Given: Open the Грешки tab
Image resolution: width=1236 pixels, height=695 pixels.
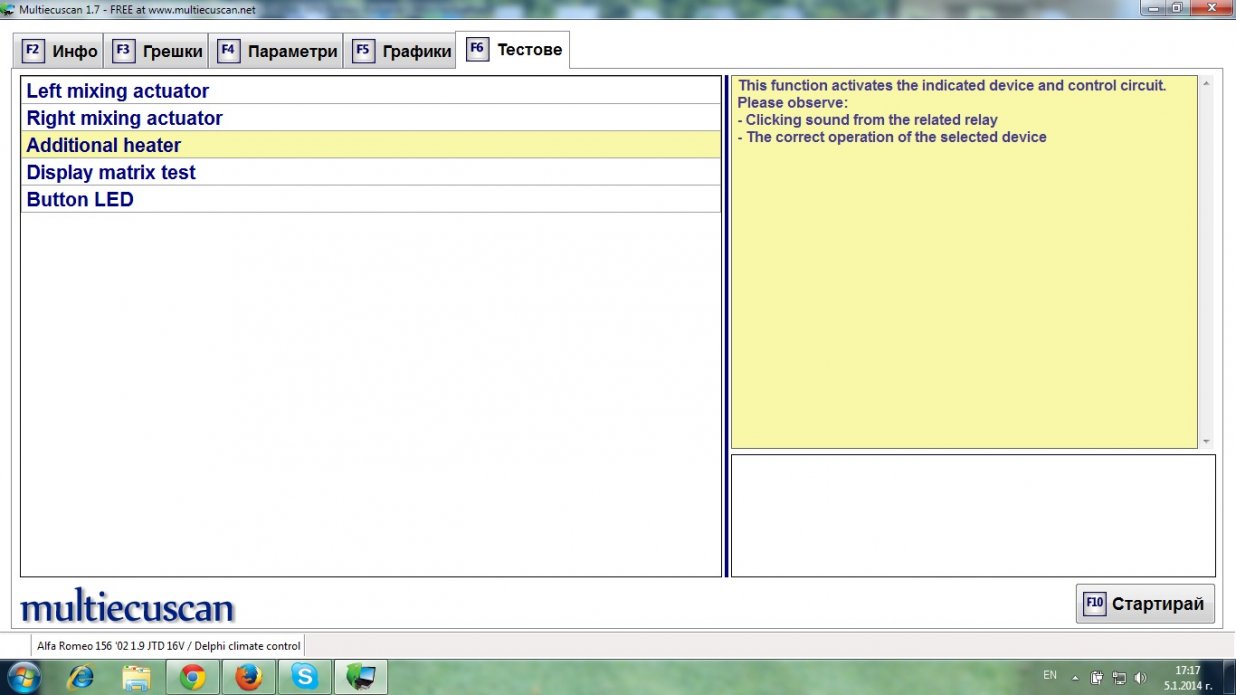Looking at the screenshot, I should click(157, 51).
